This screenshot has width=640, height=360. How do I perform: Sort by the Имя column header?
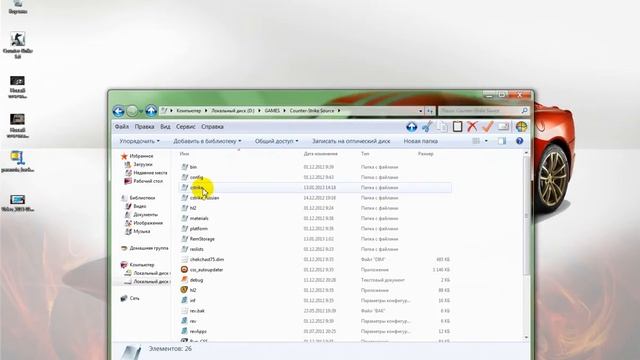click(x=184, y=154)
